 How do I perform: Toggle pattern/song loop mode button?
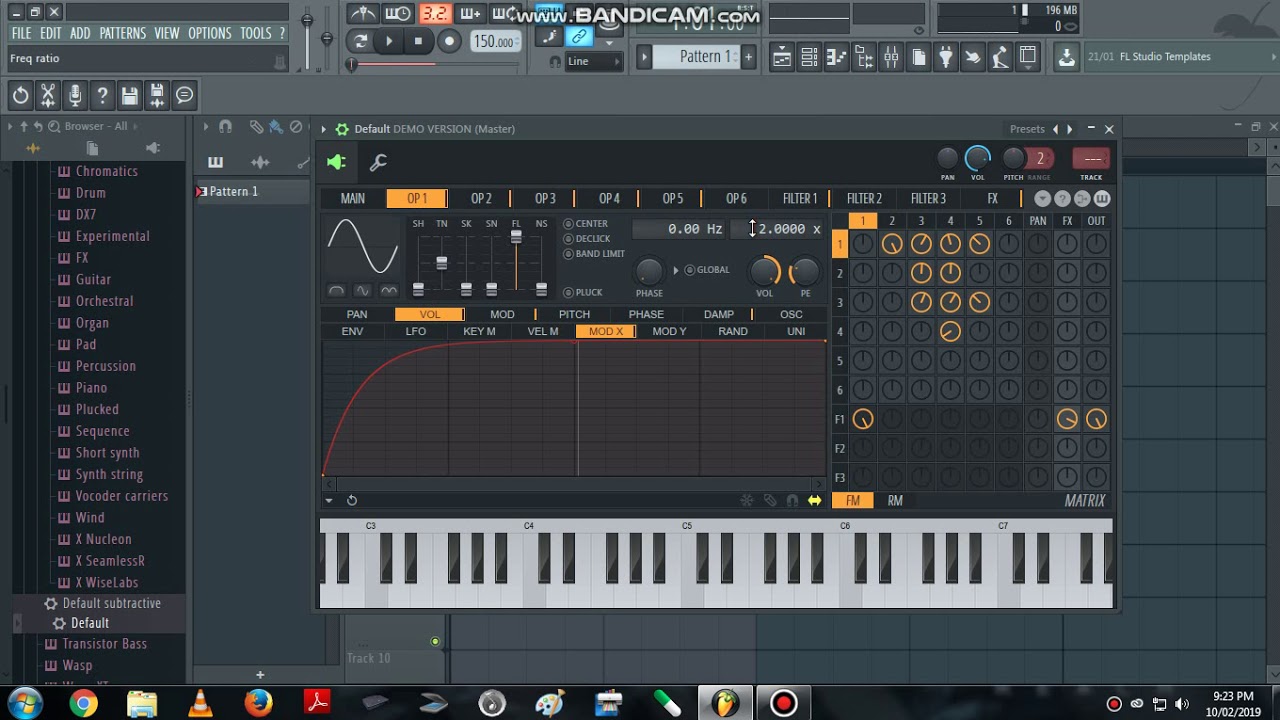360,41
